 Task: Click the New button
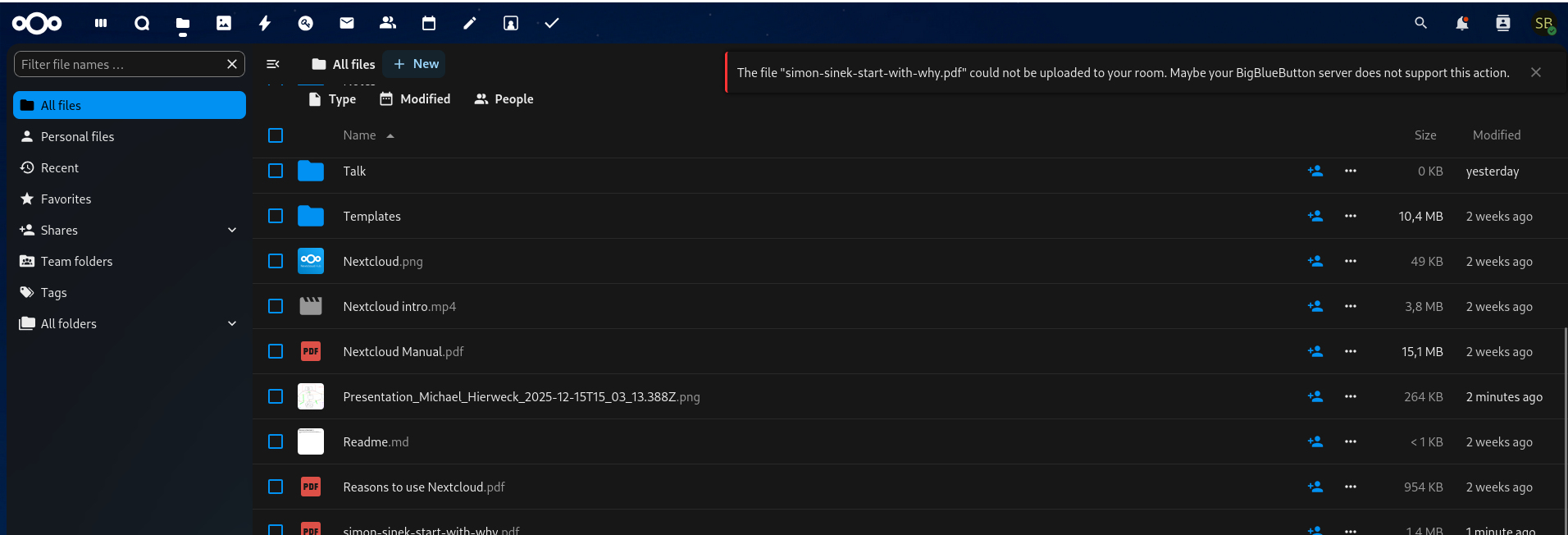[416, 64]
